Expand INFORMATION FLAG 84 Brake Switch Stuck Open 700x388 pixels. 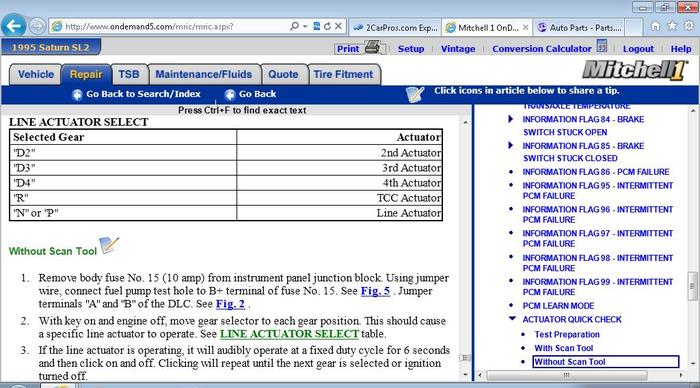(511, 119)
